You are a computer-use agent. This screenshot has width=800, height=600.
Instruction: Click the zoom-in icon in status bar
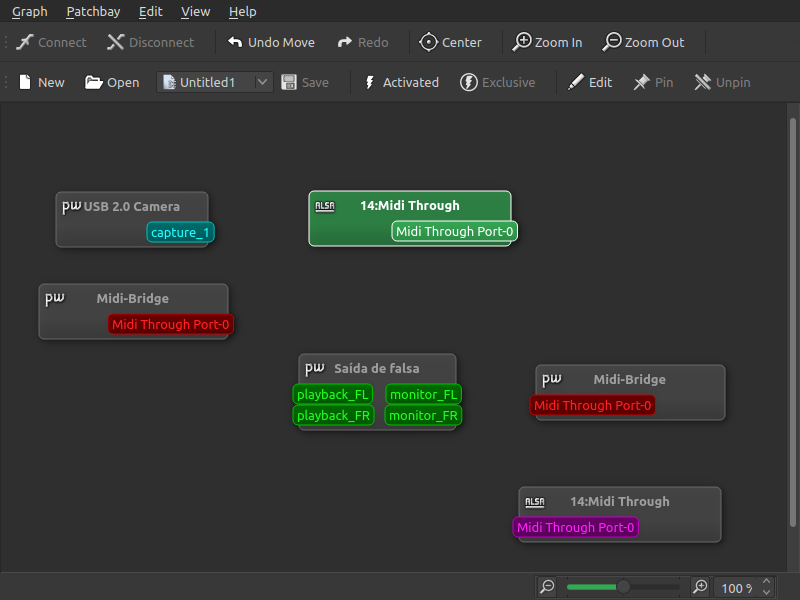(700, 587)
